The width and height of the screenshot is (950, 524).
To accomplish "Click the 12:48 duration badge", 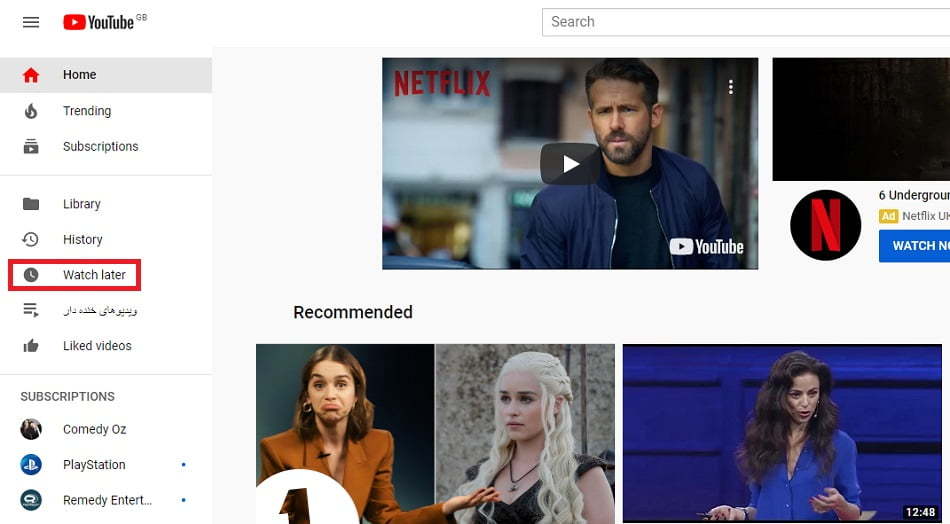I will pos(920,512).
